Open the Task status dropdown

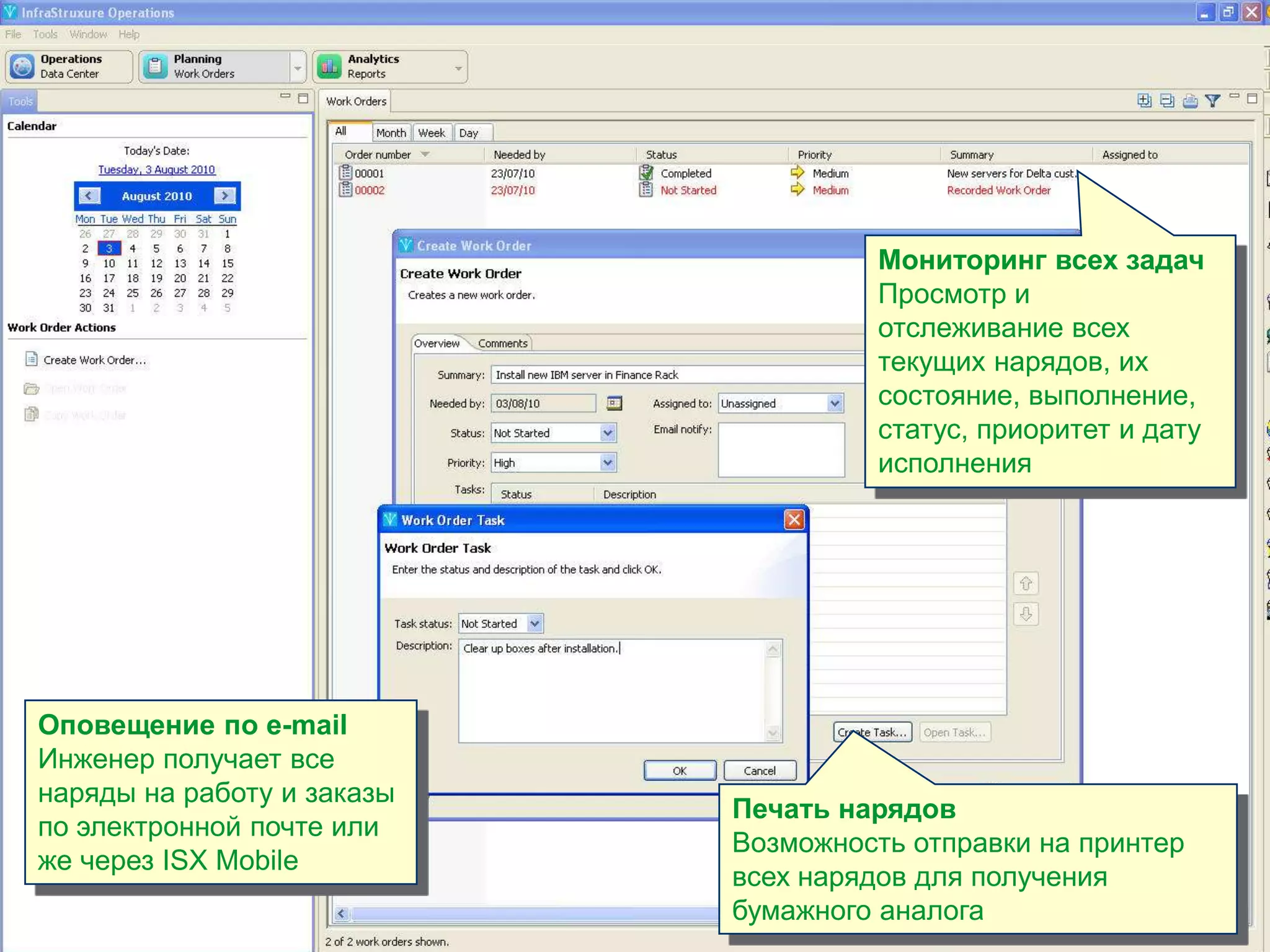[535, 624]
